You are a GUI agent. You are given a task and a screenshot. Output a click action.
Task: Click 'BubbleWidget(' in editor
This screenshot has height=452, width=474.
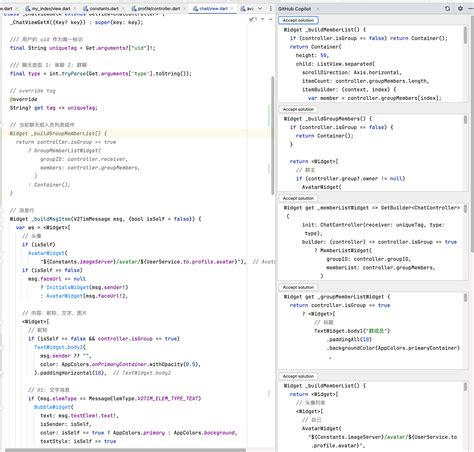tap(54, 407)
